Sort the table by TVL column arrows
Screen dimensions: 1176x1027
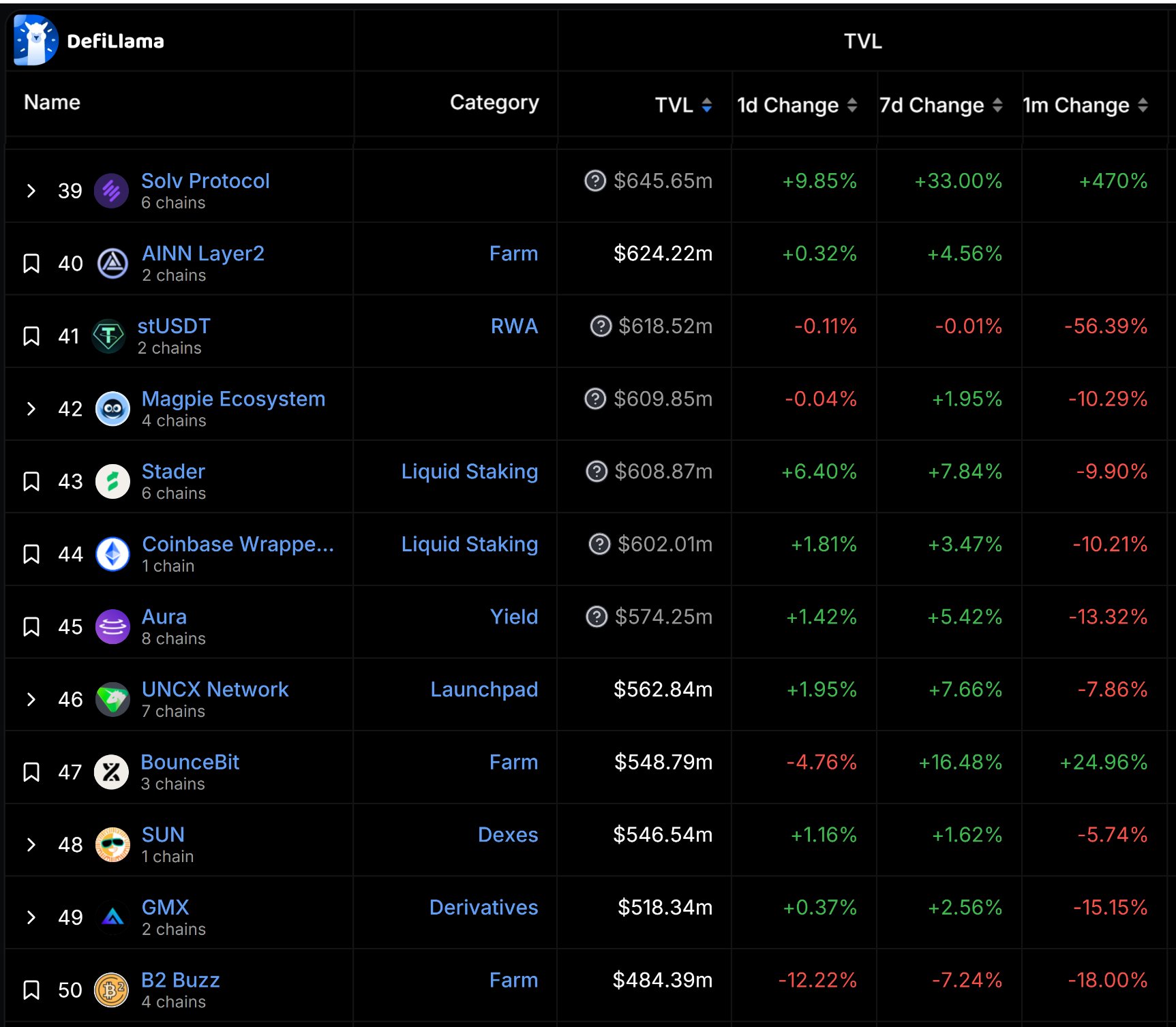click(x=709, y=106)
